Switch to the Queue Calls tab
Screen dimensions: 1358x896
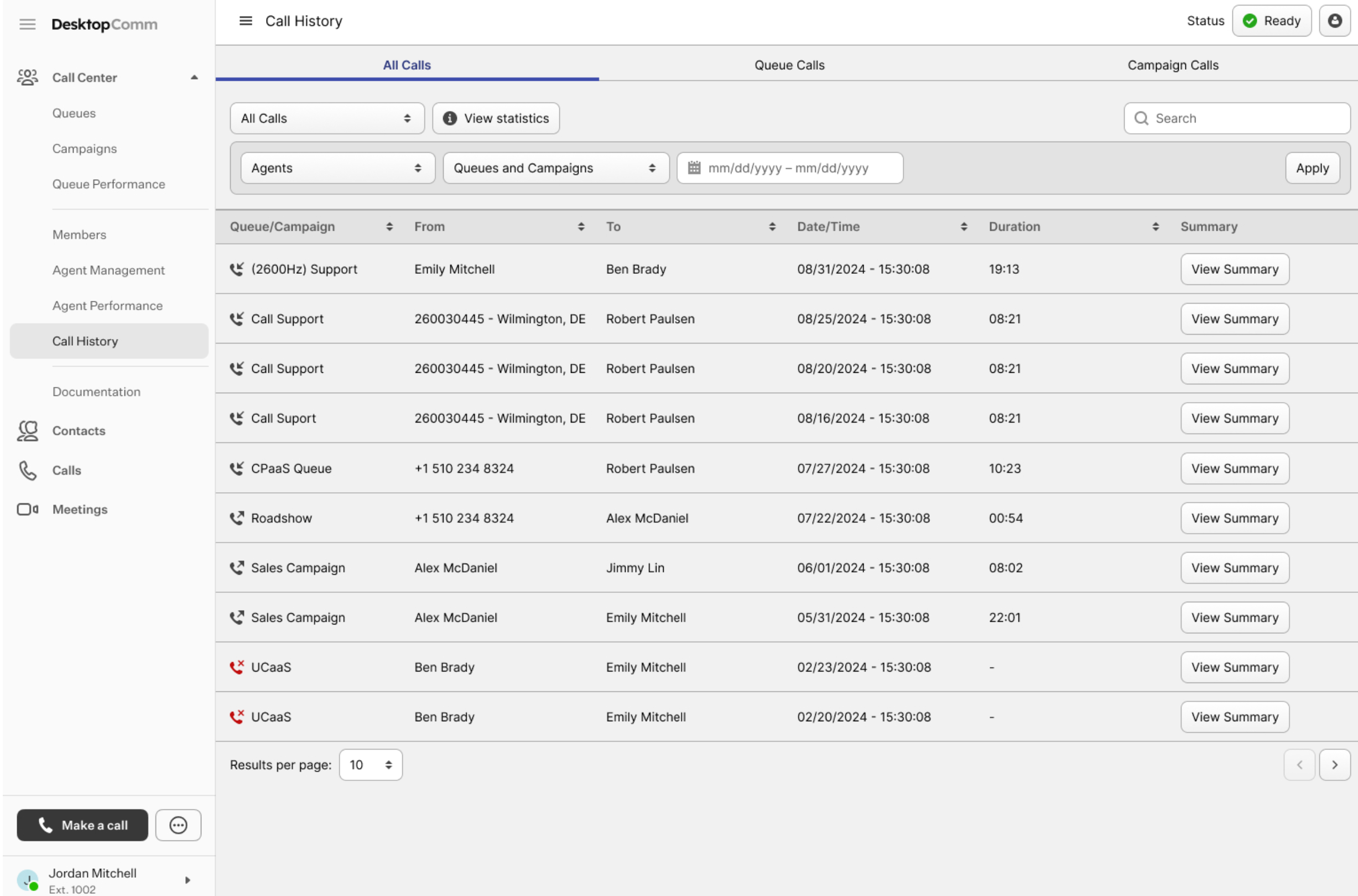[x=789, y=65]
